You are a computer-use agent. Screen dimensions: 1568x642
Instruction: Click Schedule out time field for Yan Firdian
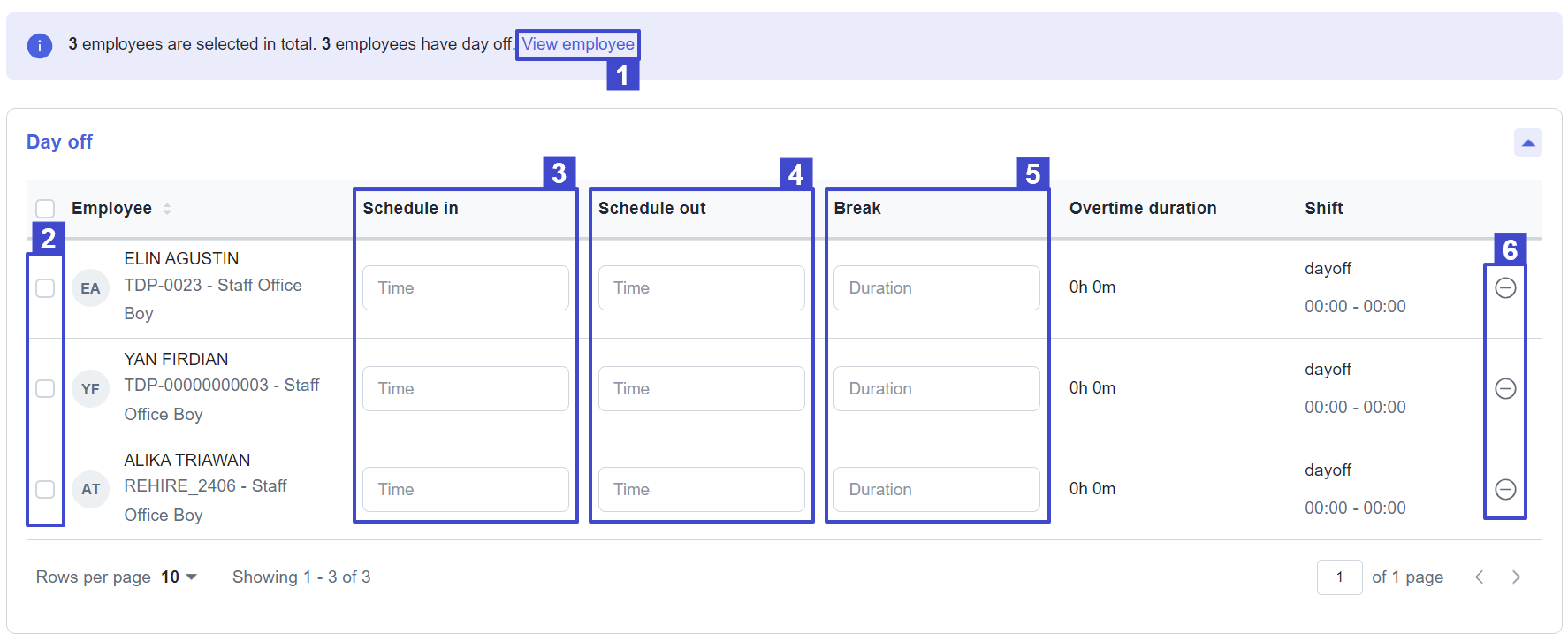coord(701,389)
